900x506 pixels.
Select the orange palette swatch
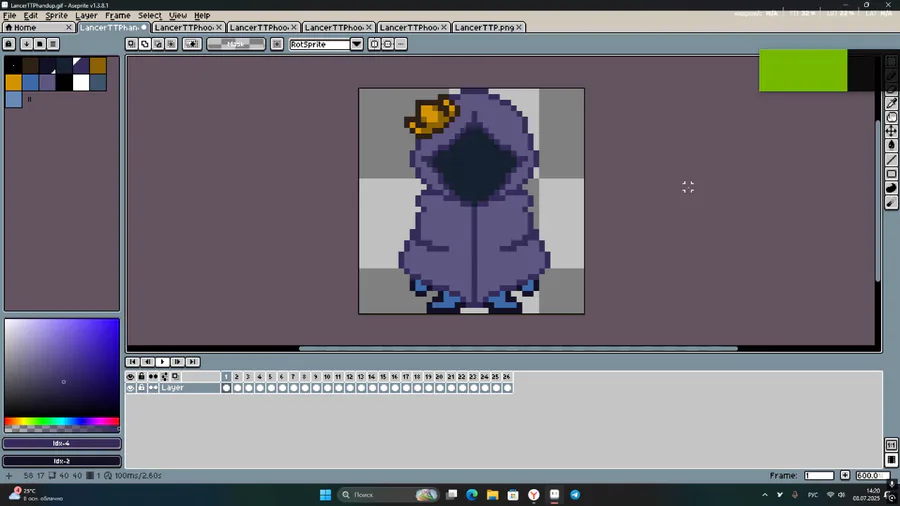point(13,83)
